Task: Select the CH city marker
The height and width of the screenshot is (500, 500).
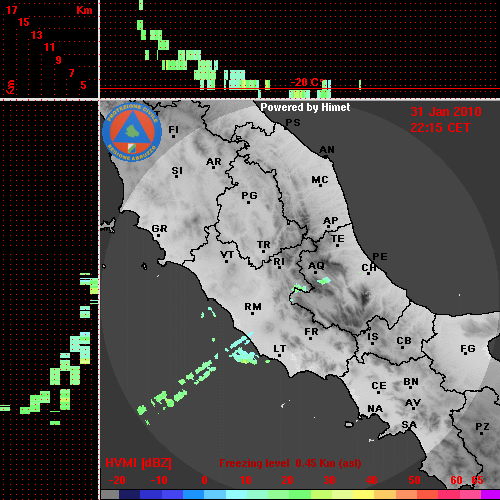Action: (x=368, y=274)
